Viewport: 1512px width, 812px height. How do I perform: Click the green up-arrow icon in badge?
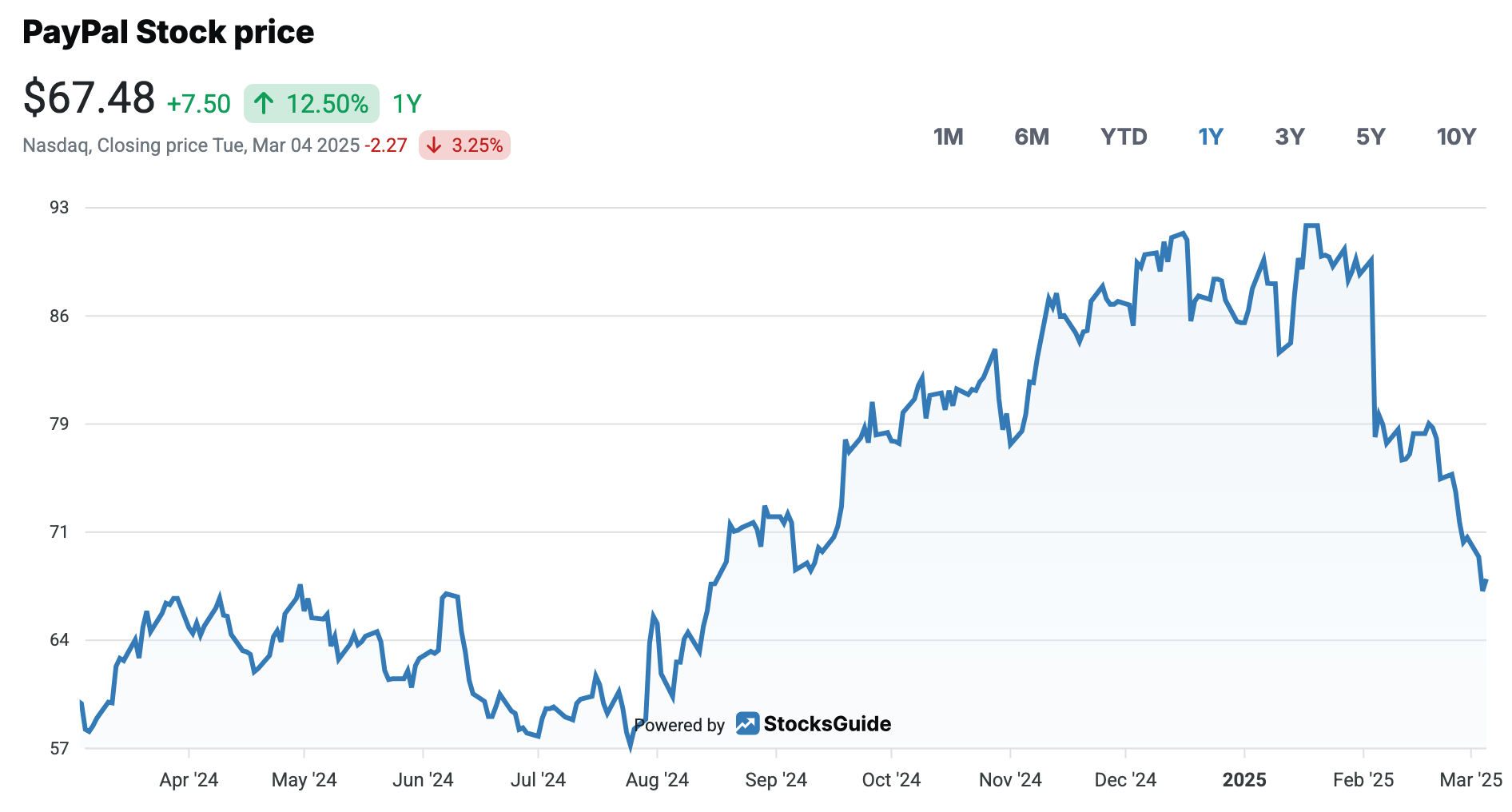pyautogui.click(x=264, y=103)
